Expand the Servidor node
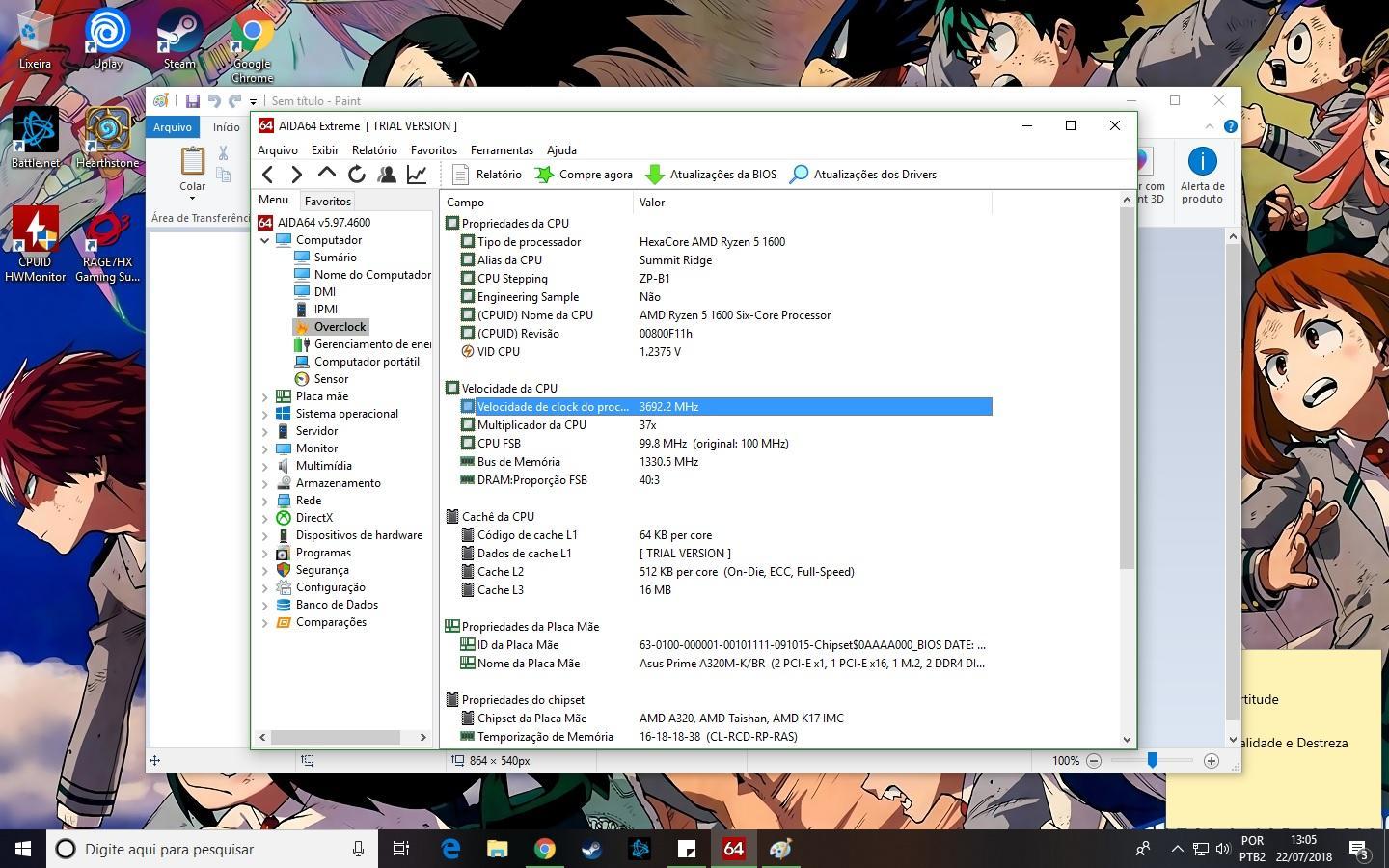 tap(265, 431)
